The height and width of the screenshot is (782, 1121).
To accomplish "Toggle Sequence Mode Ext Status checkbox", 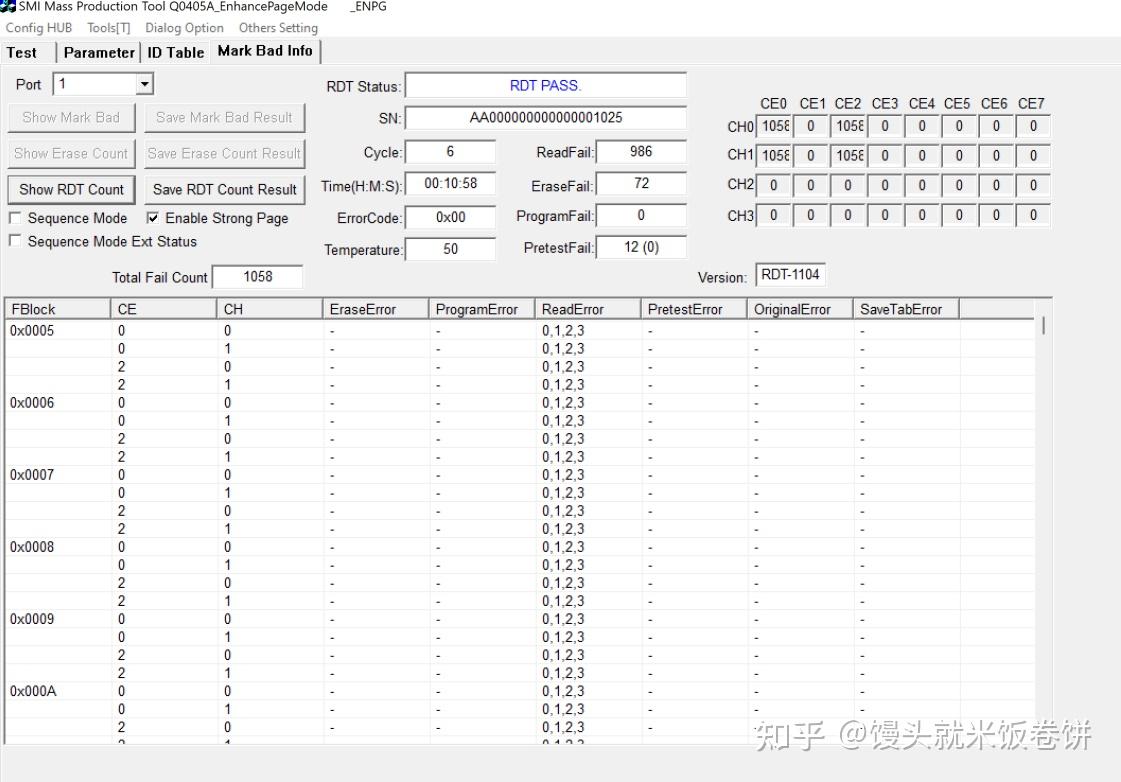I will [x=15, y=242].
